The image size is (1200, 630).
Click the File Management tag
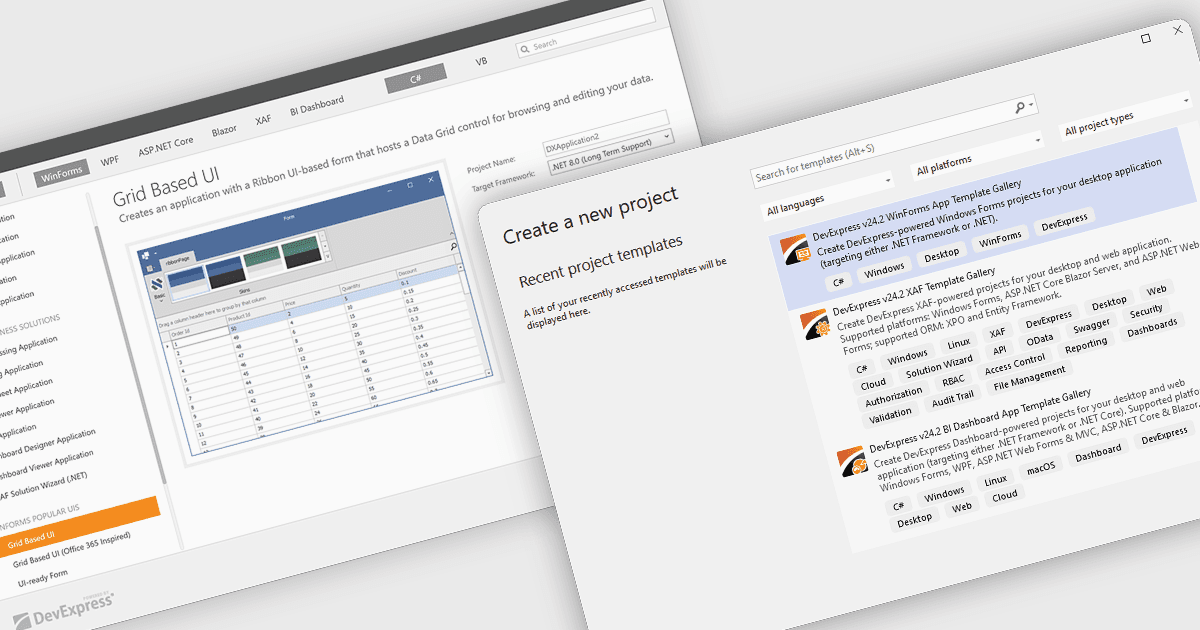coord(1029,378)
